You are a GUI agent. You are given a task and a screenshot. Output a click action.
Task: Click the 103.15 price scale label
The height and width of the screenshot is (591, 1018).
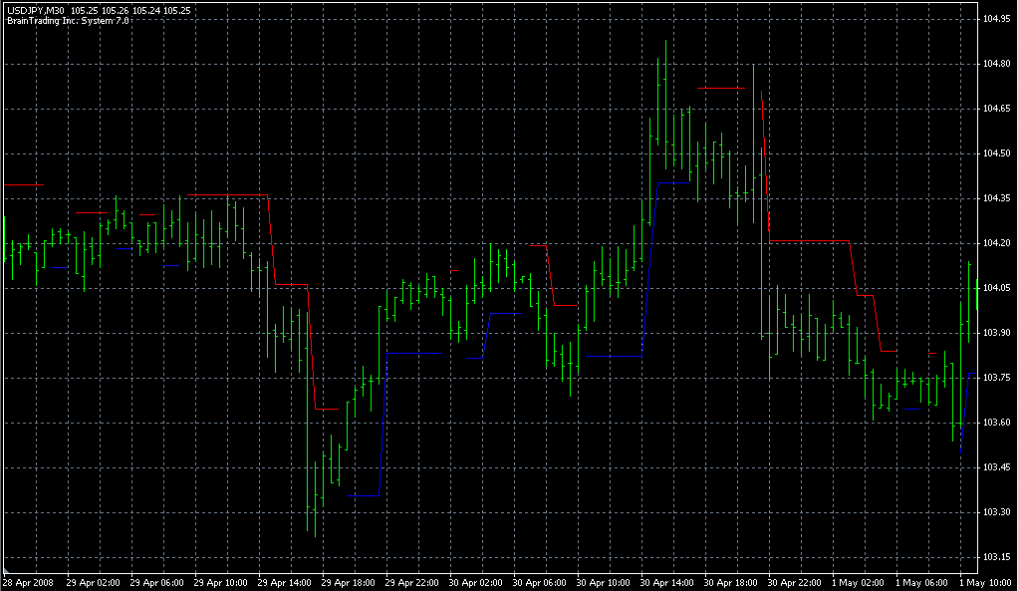coord(996,557)
